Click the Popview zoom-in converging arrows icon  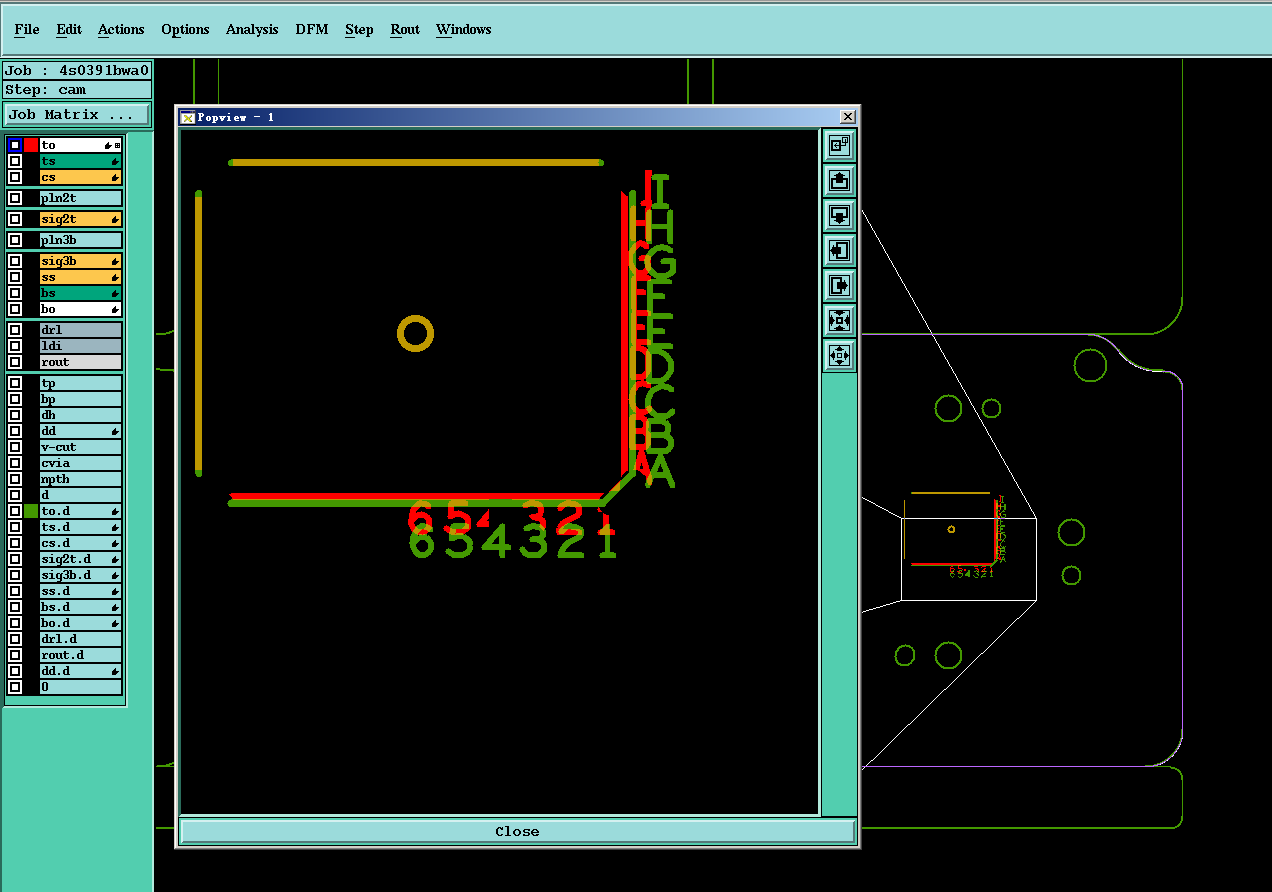click(x=839, y=320)
